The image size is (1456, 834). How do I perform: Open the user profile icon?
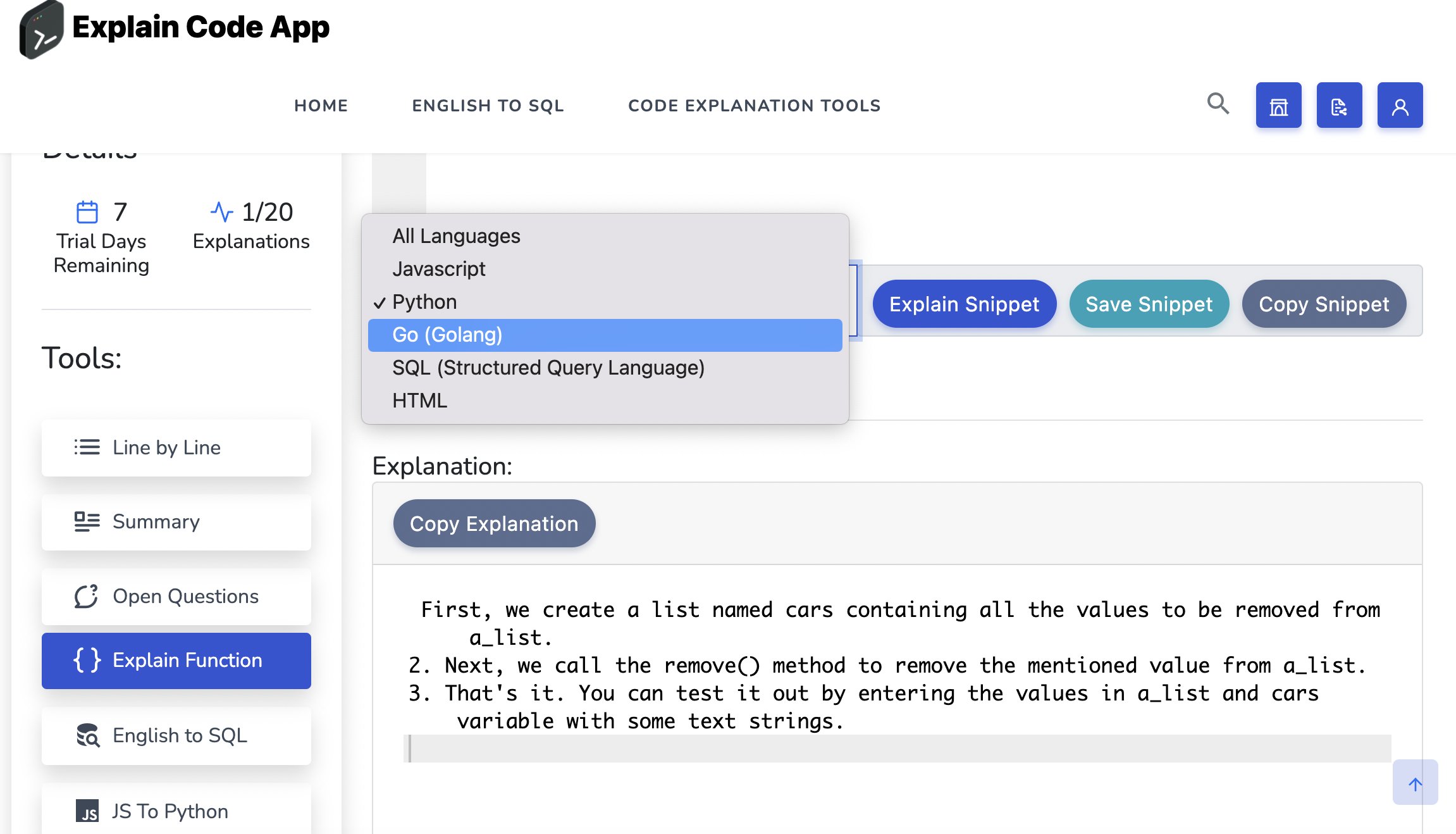(1400, 105)
